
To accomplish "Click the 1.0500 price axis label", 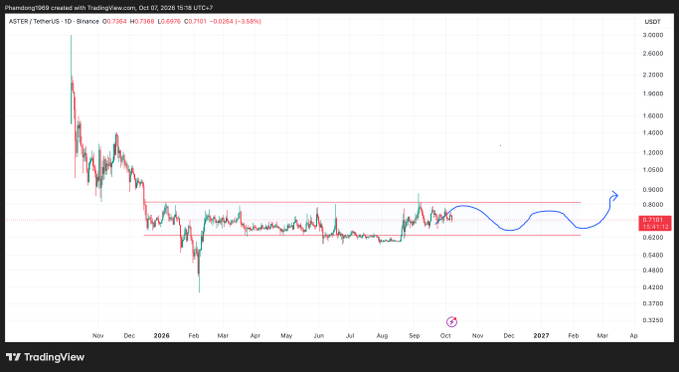I will (x=653, y=170).
